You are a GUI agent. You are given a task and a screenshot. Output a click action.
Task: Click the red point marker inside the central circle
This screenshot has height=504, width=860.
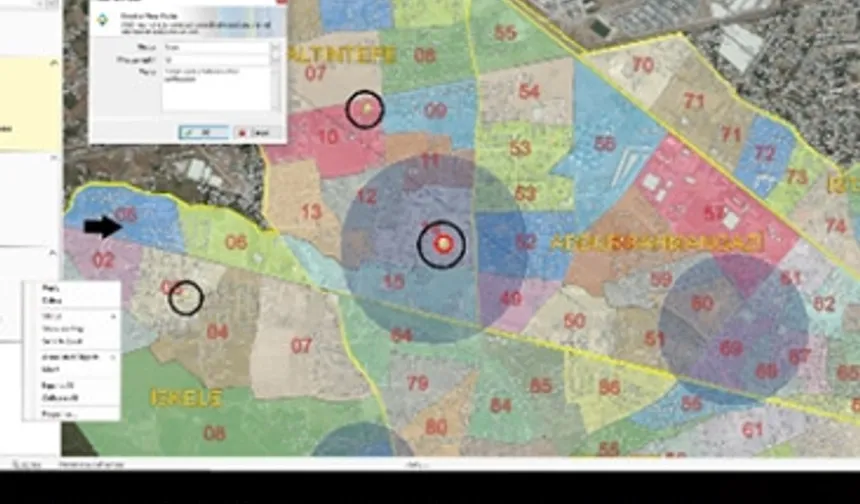[442, 243]
